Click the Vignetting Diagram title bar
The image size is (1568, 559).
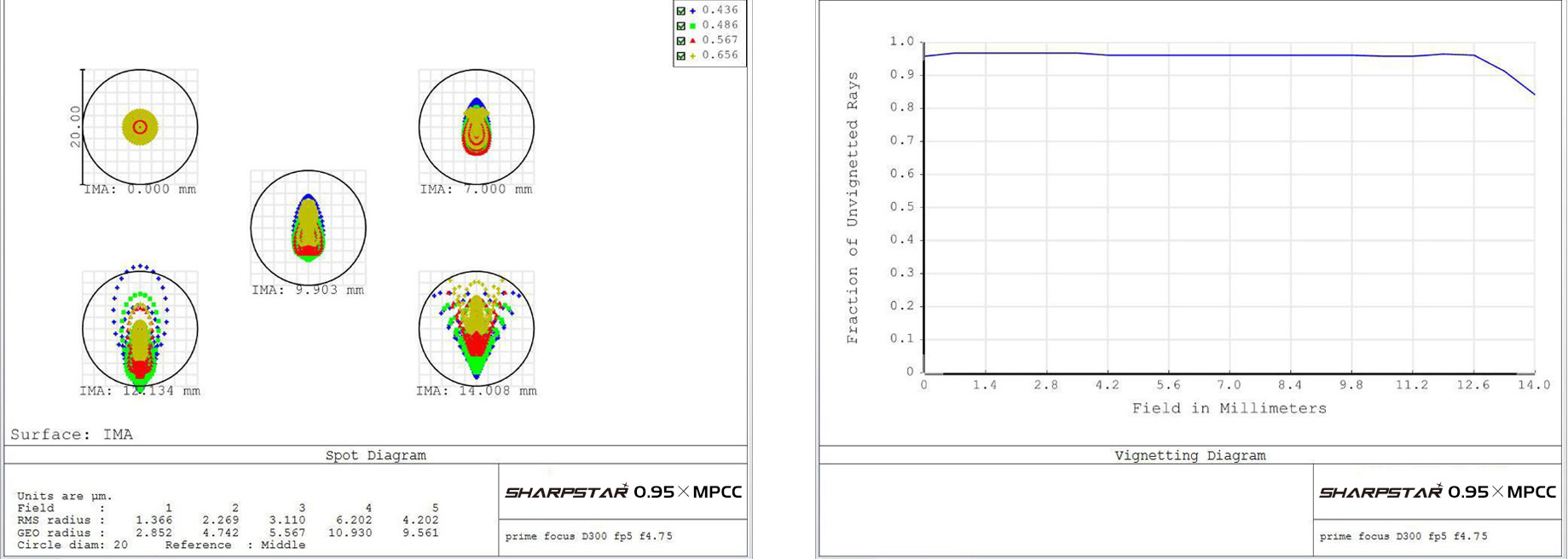tap(1189, 455)
